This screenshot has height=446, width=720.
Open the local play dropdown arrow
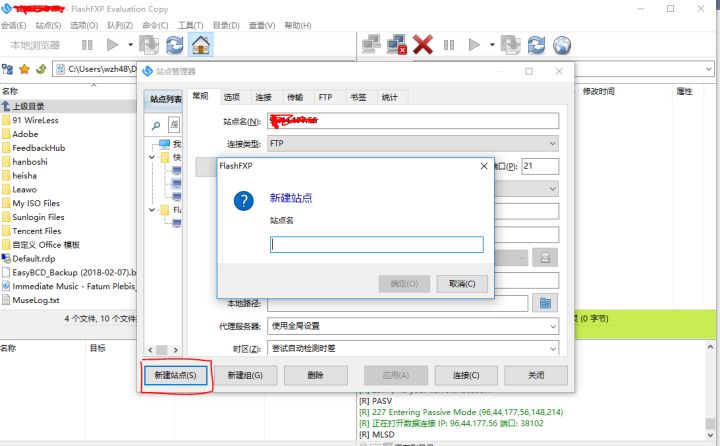[x=130, y=45]
